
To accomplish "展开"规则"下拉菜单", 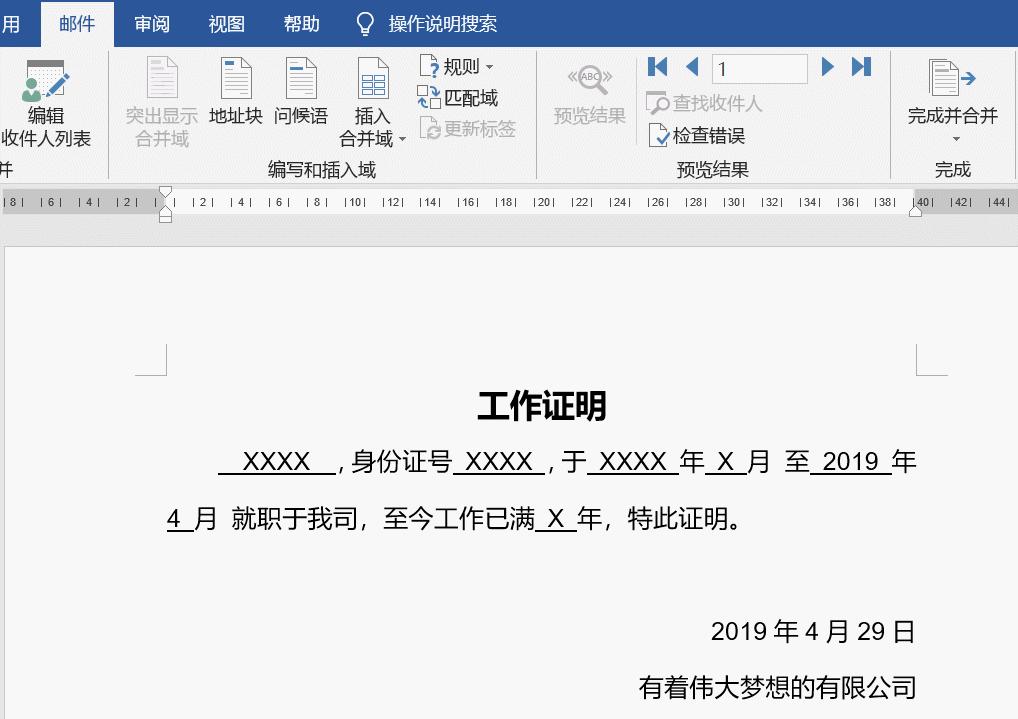I will point(487,66).
